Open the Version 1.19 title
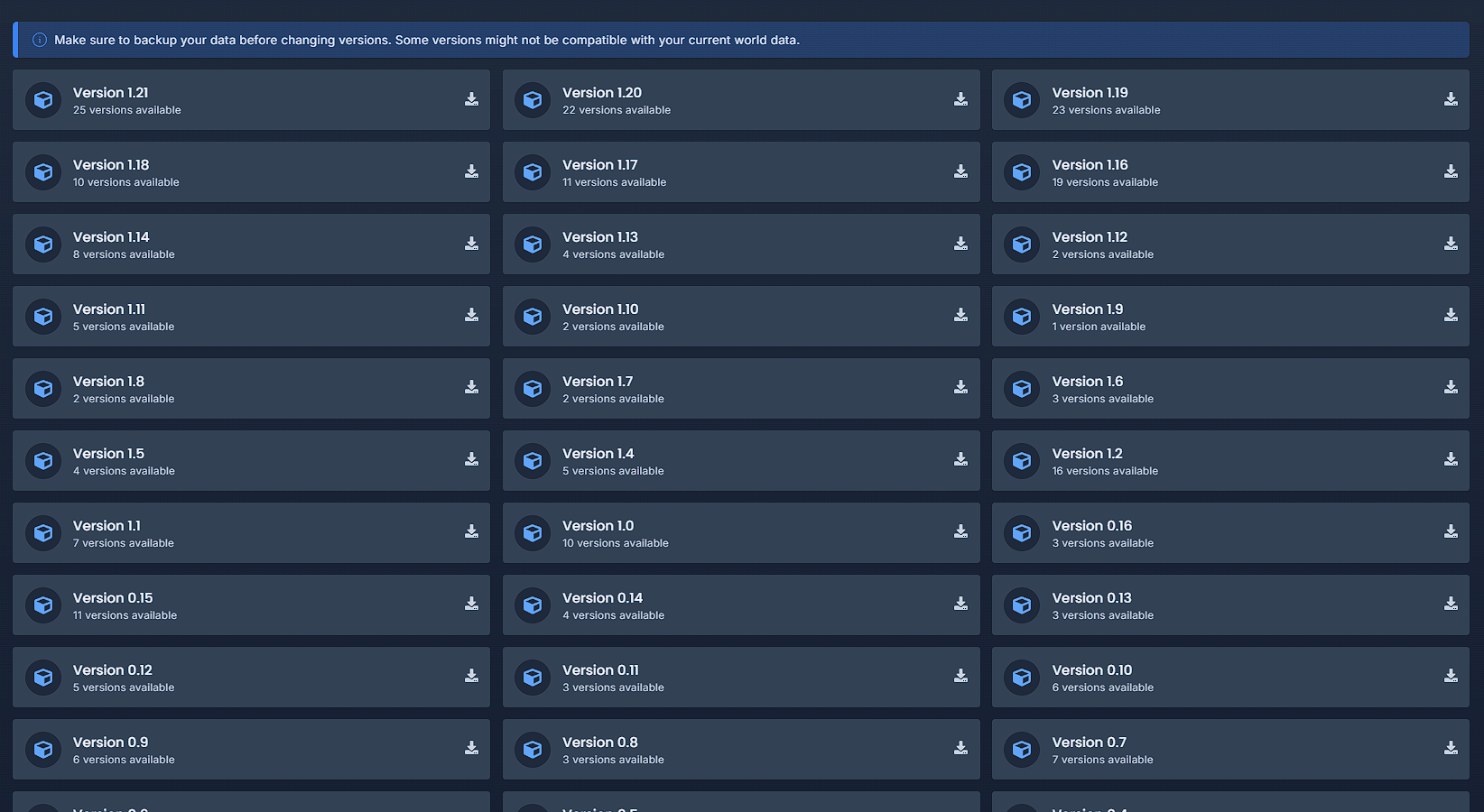Screen dimensions: 1484x812 (x=1090, y=93)
